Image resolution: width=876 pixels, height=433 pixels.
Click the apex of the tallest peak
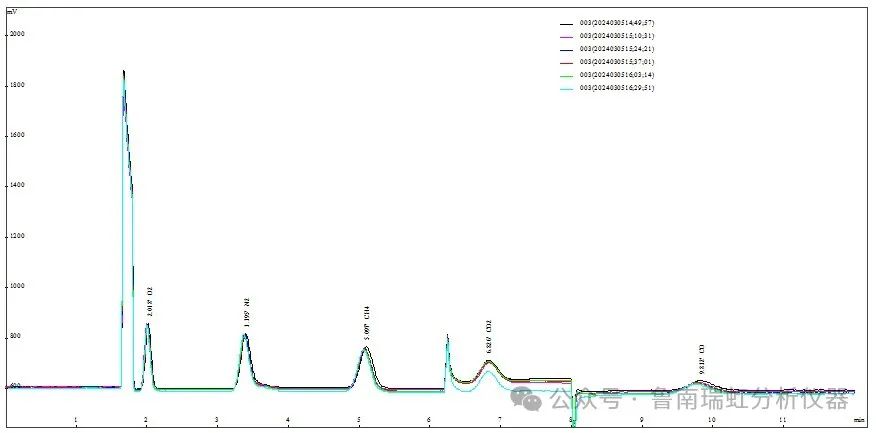tap(124, 72)
